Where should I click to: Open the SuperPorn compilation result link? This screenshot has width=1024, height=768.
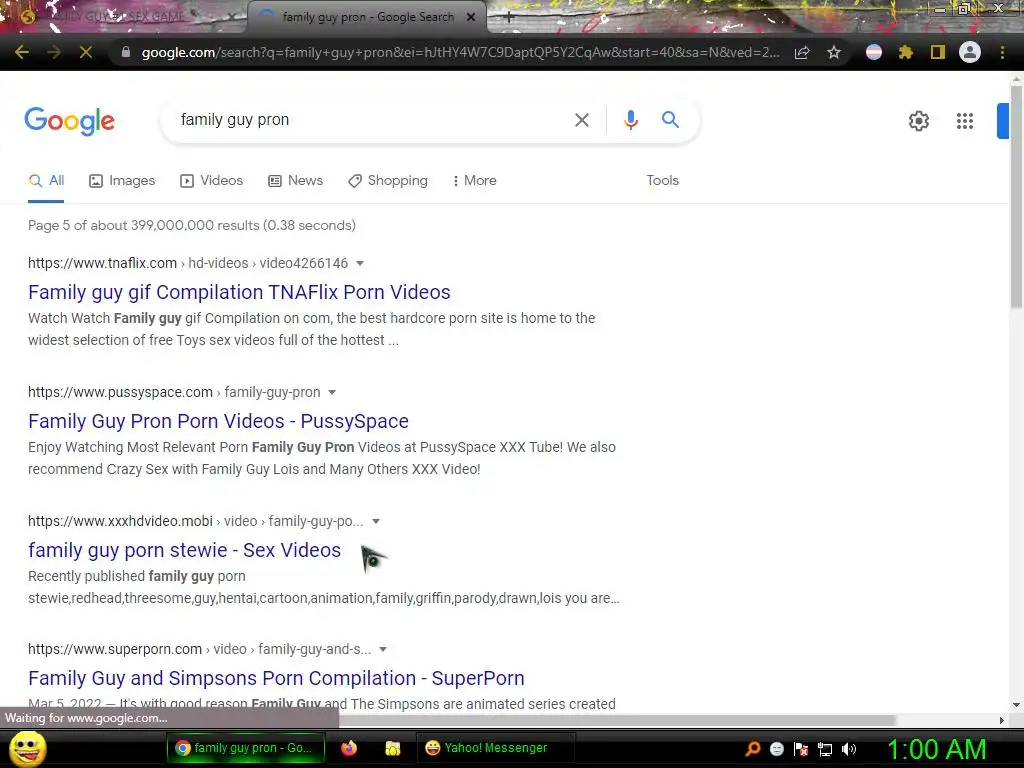(x=276, y=678)
